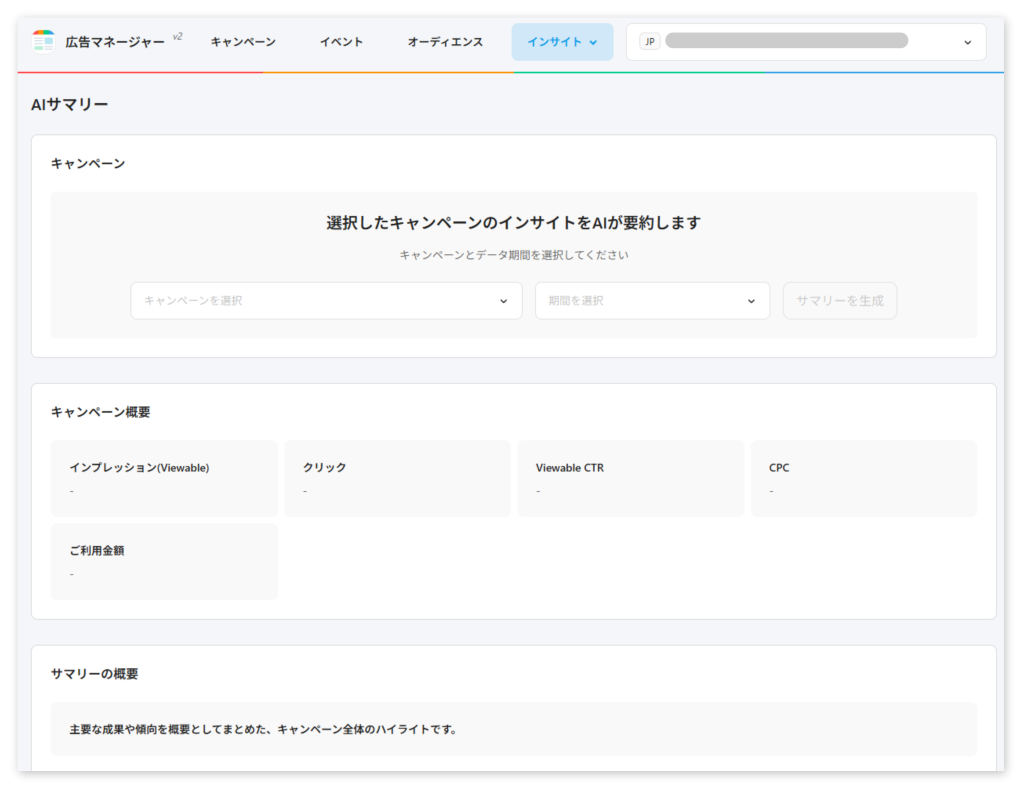The width and height of the screenshot is (1024, 791).
Task: Click the 期間を選択 chevron arrow
Action: [x=751, y=301]
